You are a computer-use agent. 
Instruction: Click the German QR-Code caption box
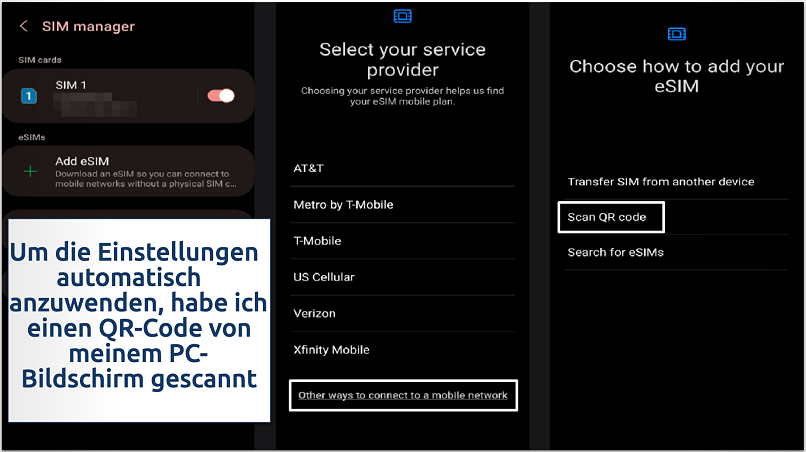point(139,320)
